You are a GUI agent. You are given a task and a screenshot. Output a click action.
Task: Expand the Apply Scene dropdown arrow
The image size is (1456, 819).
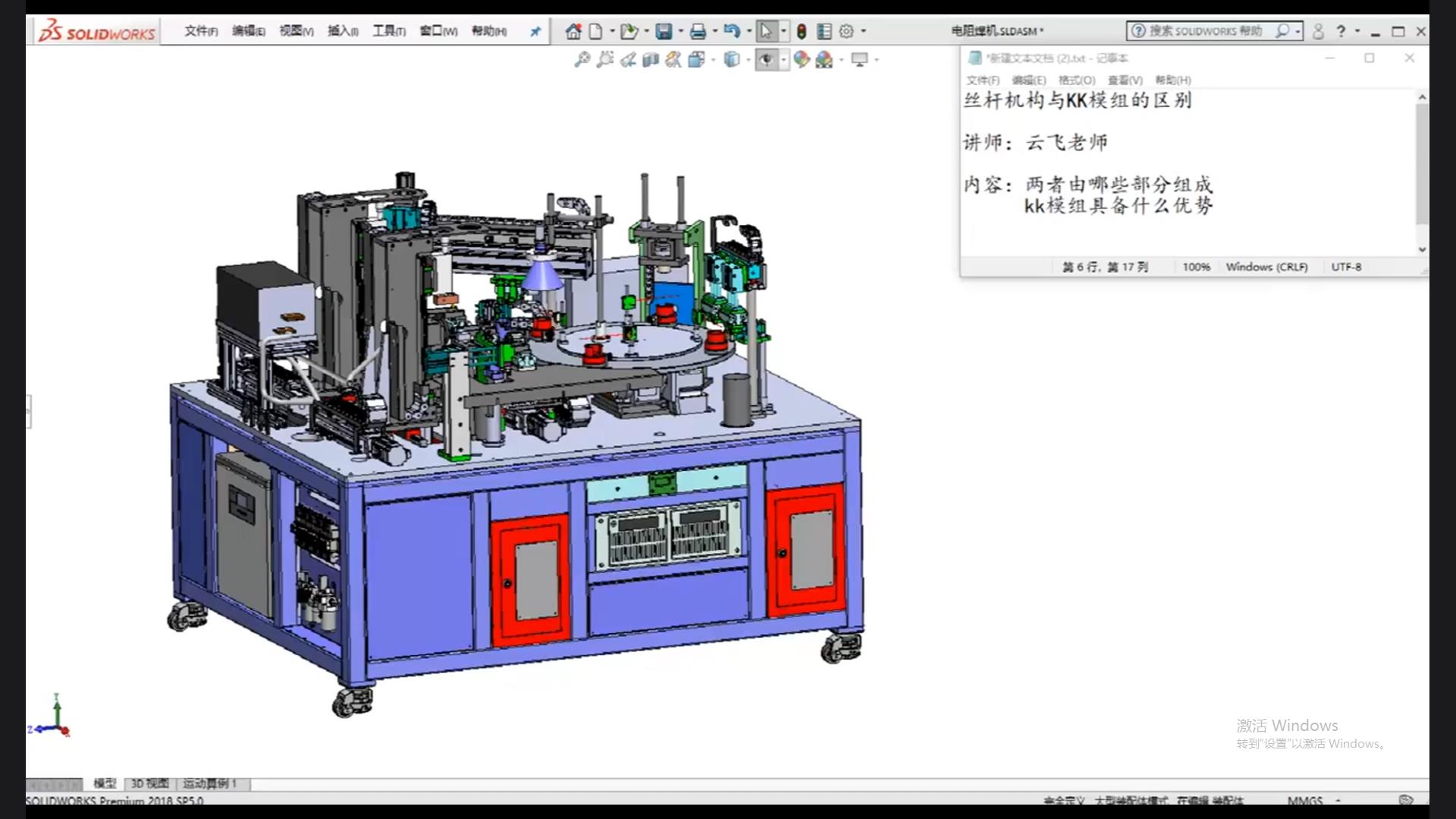841,59
